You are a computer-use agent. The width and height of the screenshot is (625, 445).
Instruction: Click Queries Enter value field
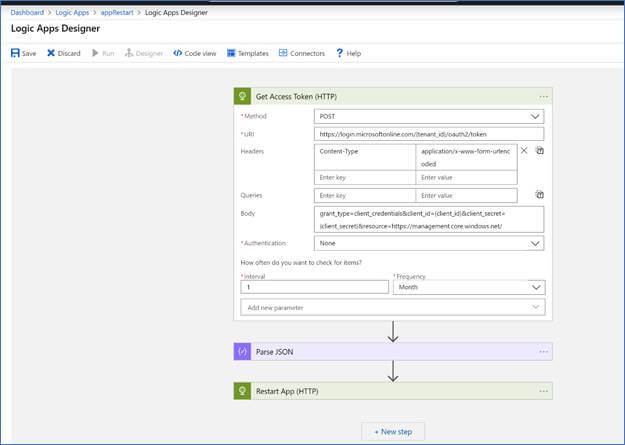466,195
